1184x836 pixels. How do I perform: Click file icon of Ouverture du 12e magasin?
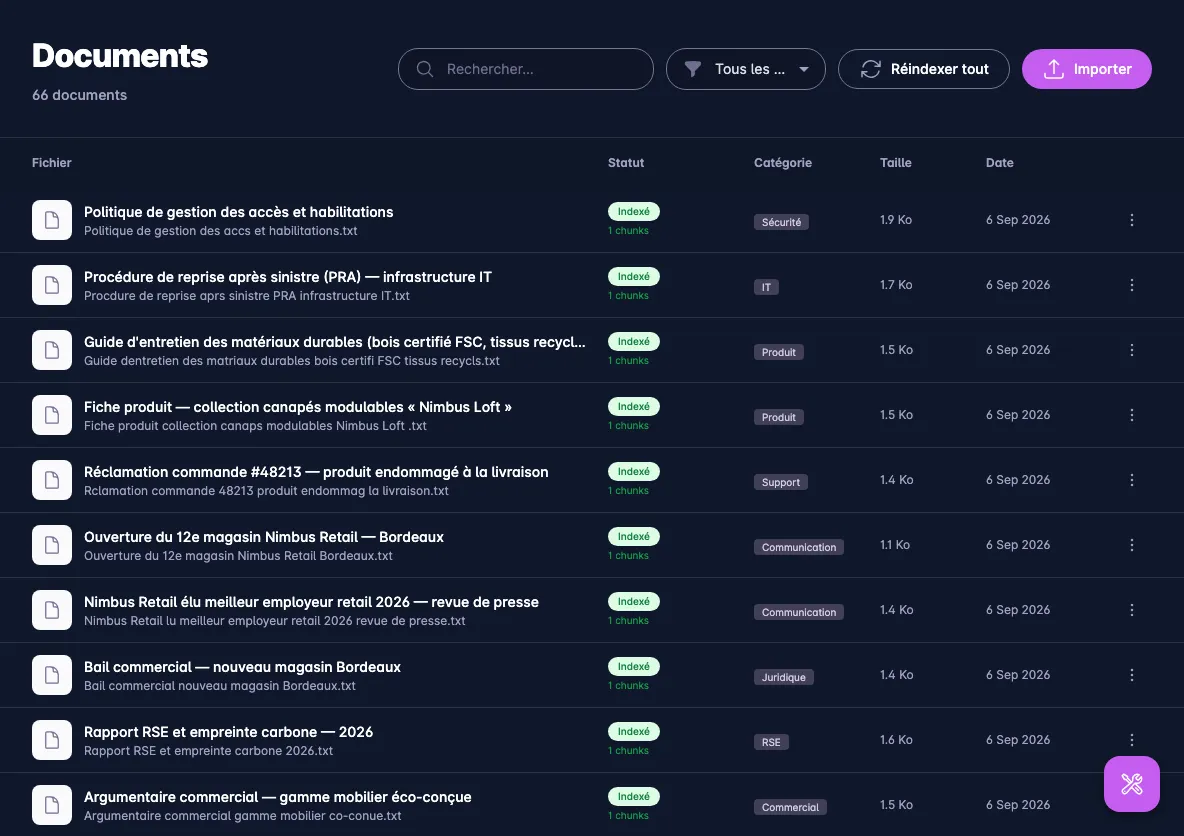click(52, 544)
